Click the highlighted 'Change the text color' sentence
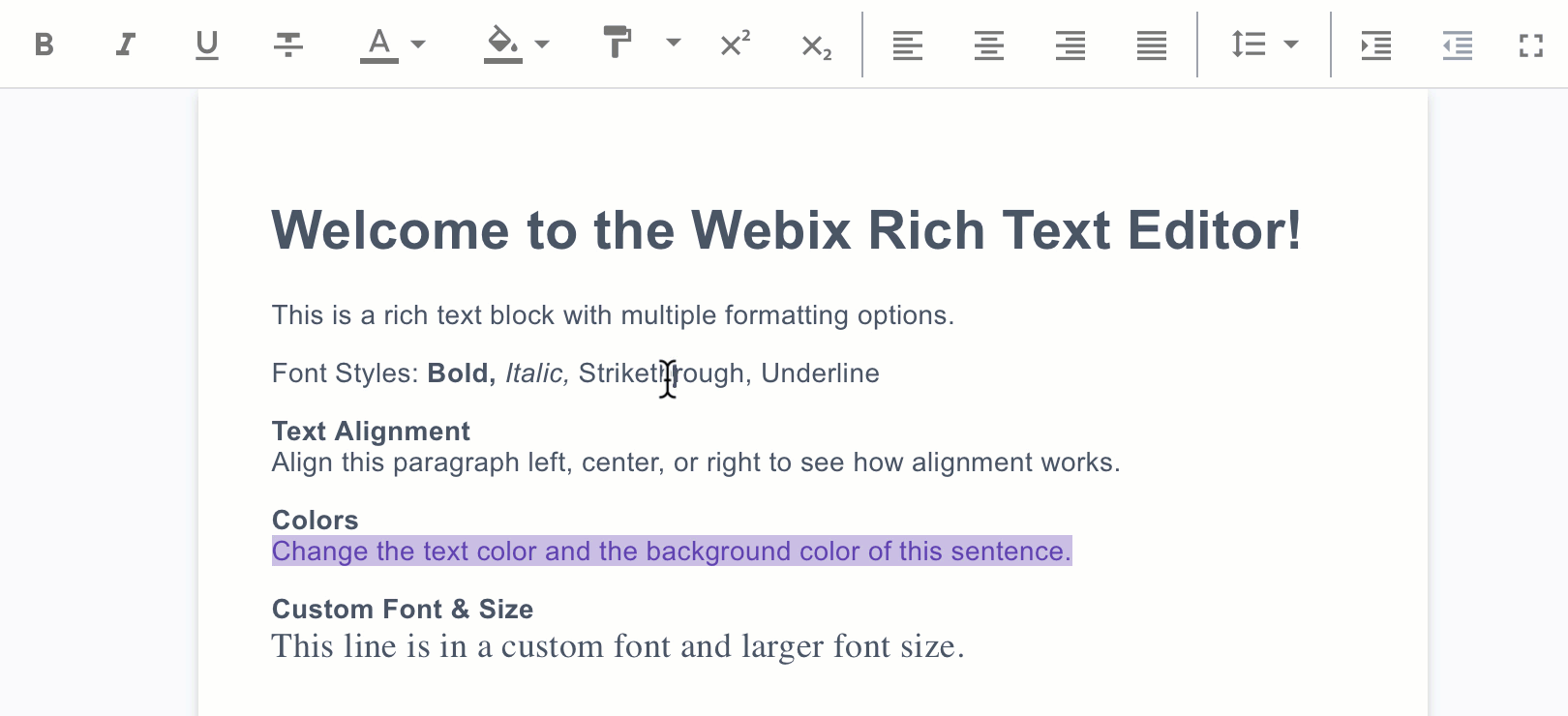 672,552
